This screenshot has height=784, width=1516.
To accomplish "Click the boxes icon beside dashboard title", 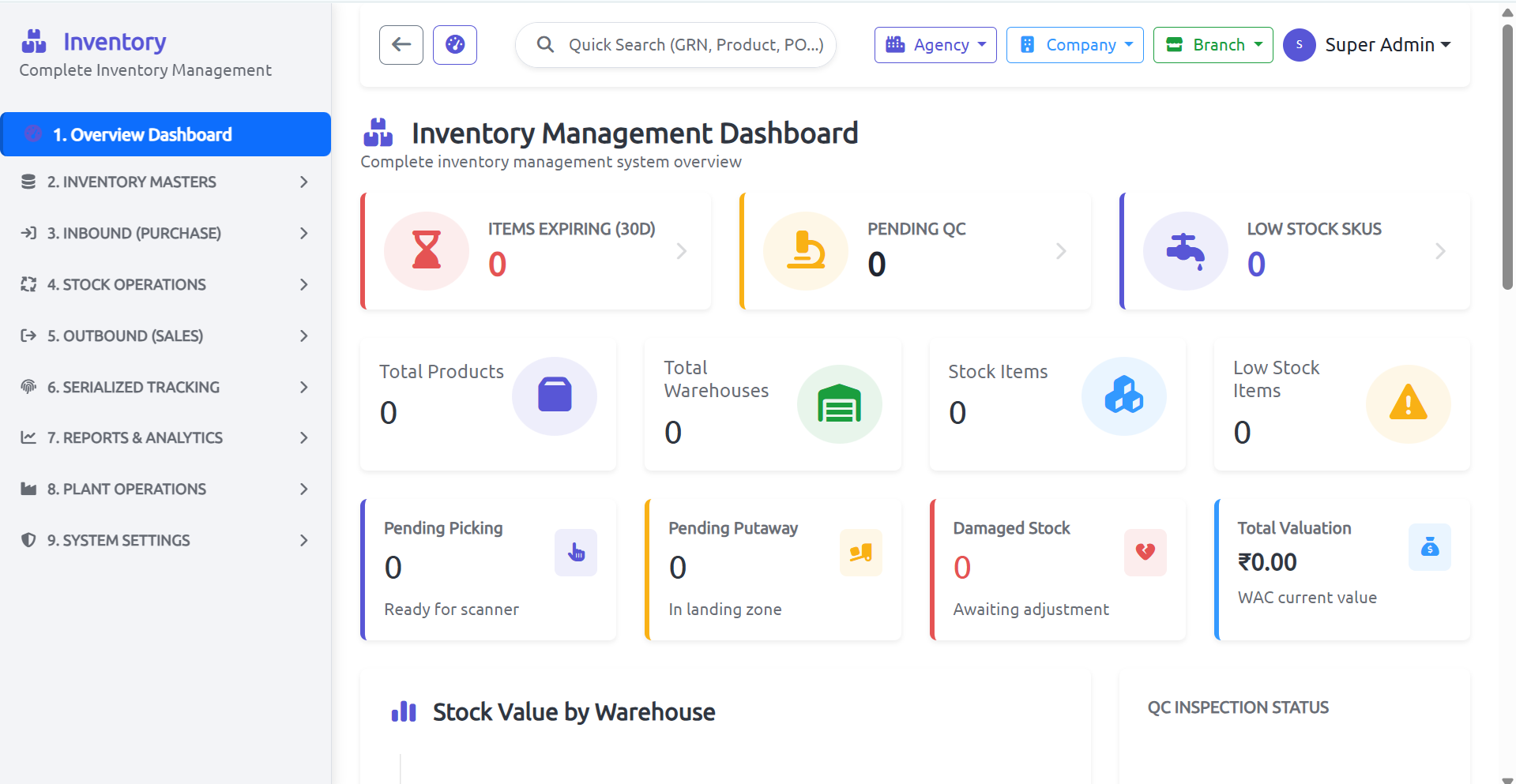I will (x=378, y=133).
